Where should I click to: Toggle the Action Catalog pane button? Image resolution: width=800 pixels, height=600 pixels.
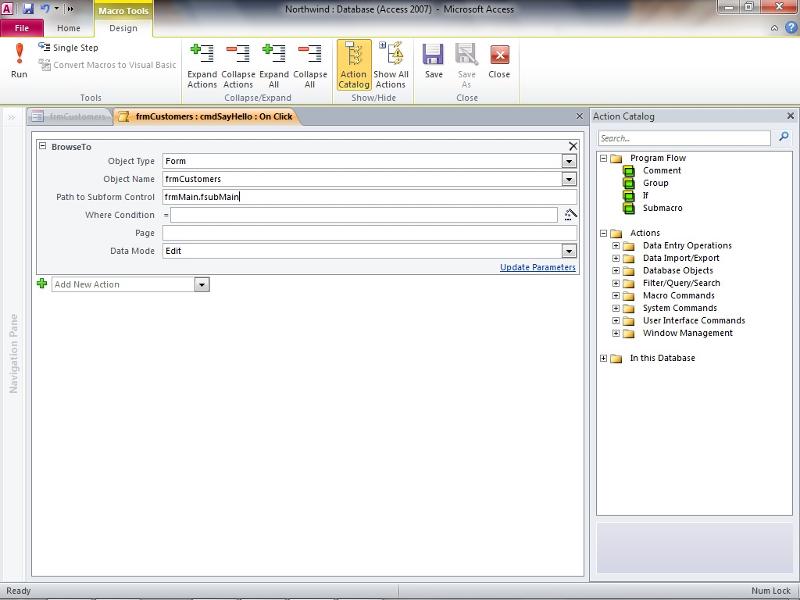point(354,65)
